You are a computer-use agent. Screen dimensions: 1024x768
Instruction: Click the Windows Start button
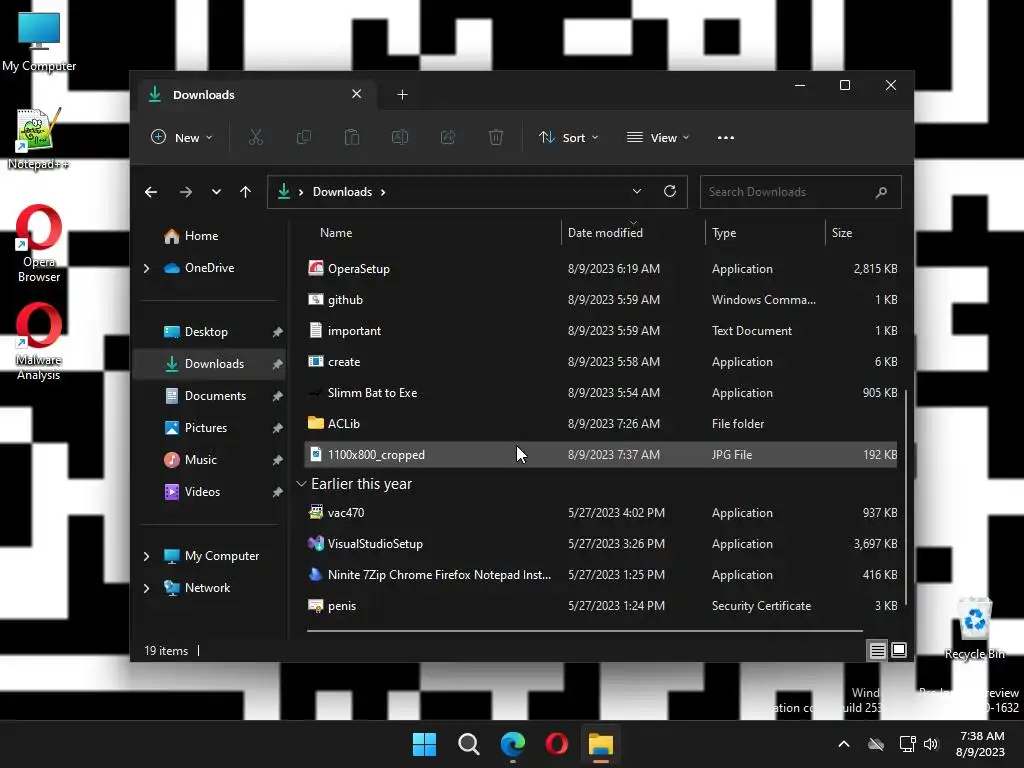[x=424, y=744]
